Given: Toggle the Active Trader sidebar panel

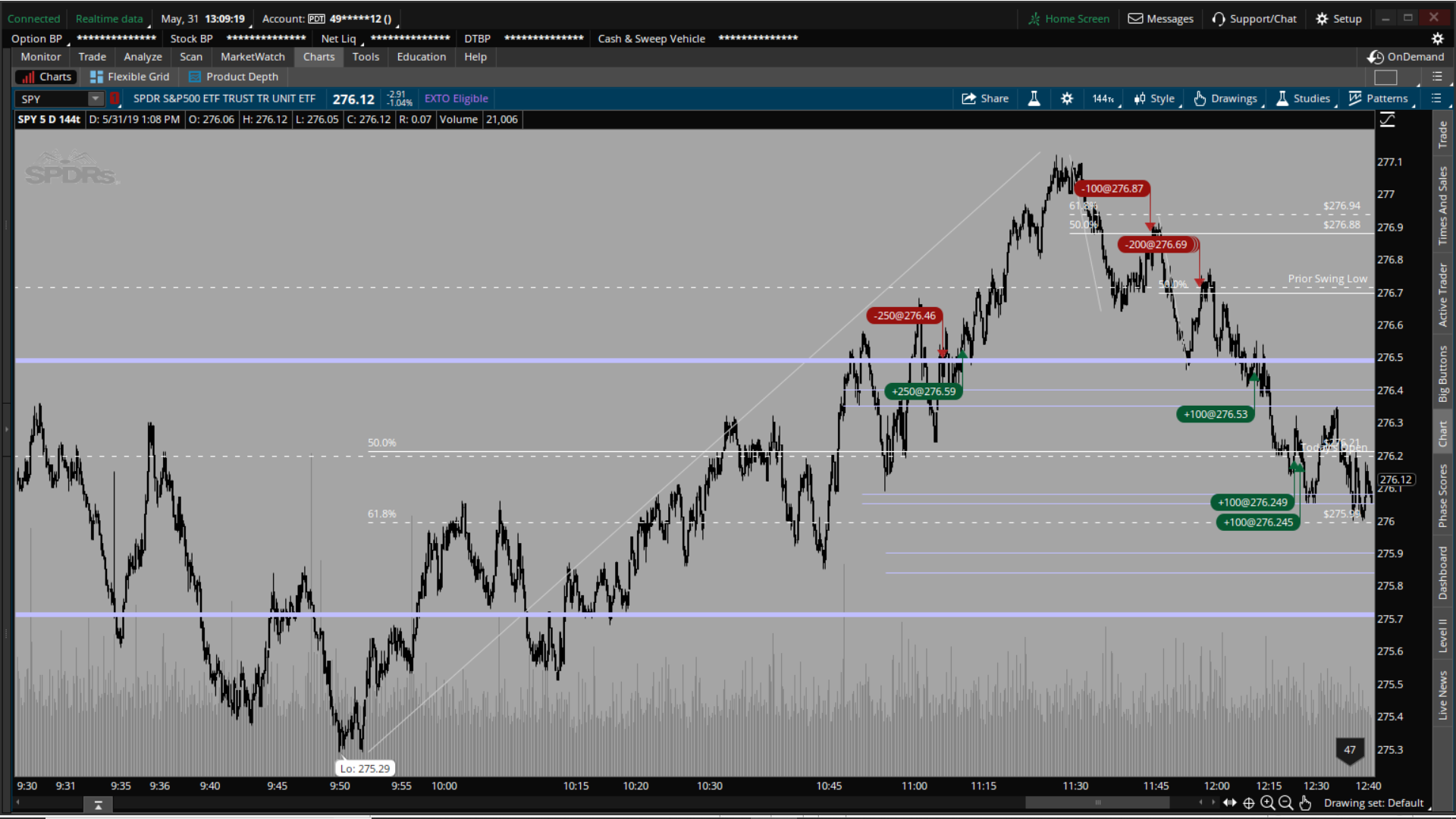Looking at the screenshot, I should point(1442,295).
